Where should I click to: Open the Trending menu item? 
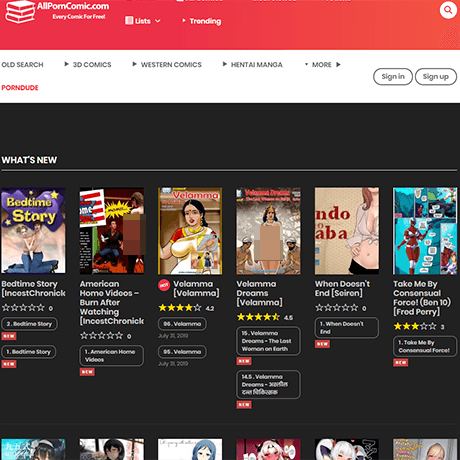pos(205,21)
